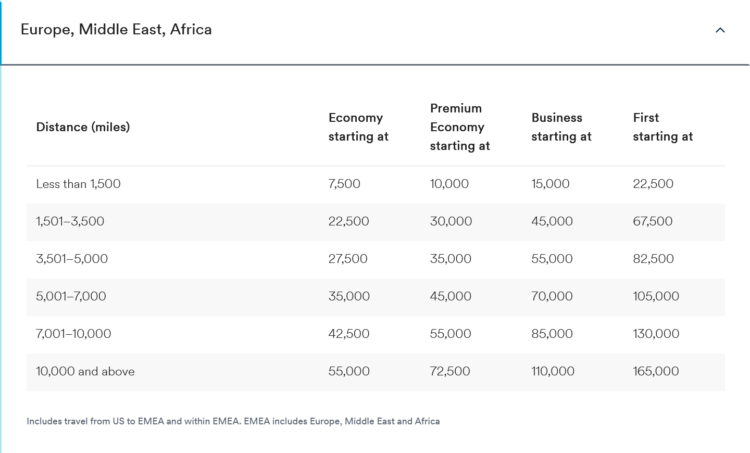The width and height of the screenshot is (750, 453).
Task: Click the Europe, Middle East, Africa heading
Action: 116,30
